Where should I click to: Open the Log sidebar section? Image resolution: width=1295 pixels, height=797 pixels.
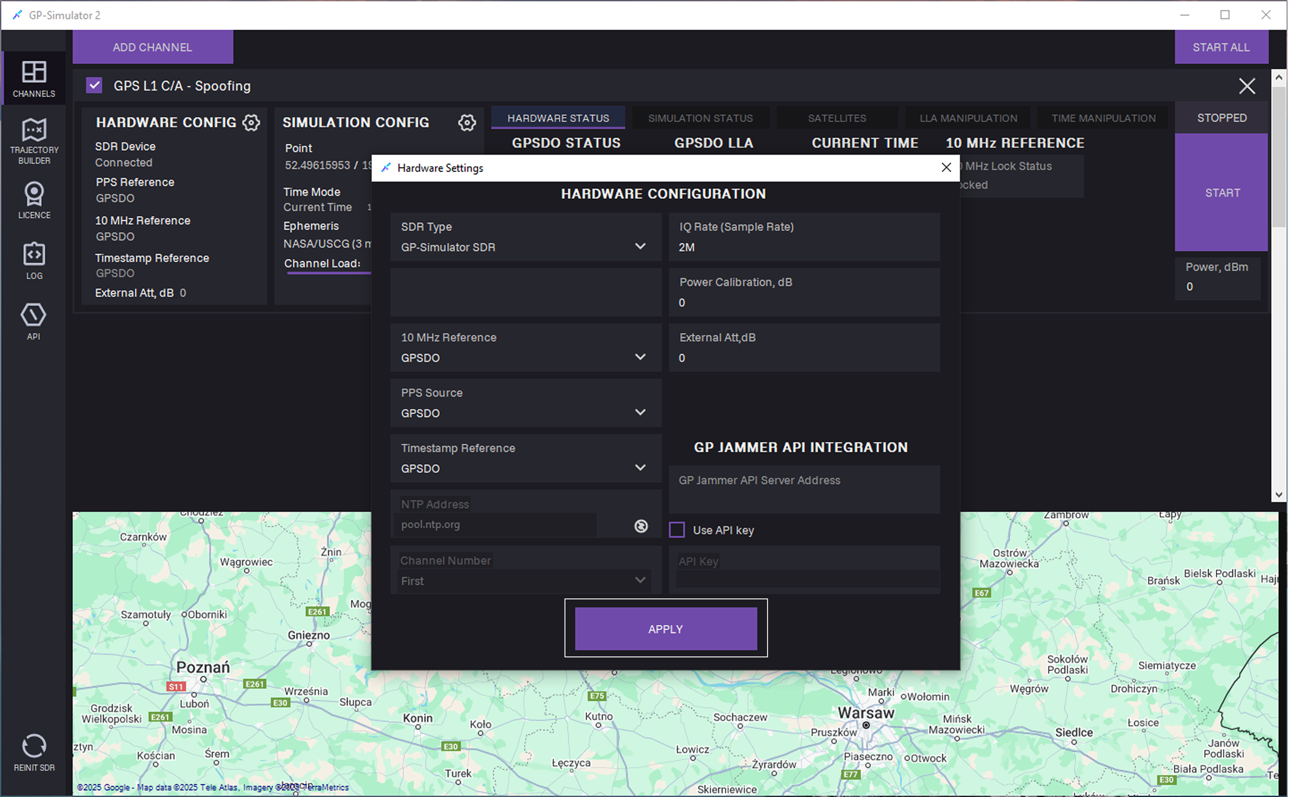pos(34,260)
